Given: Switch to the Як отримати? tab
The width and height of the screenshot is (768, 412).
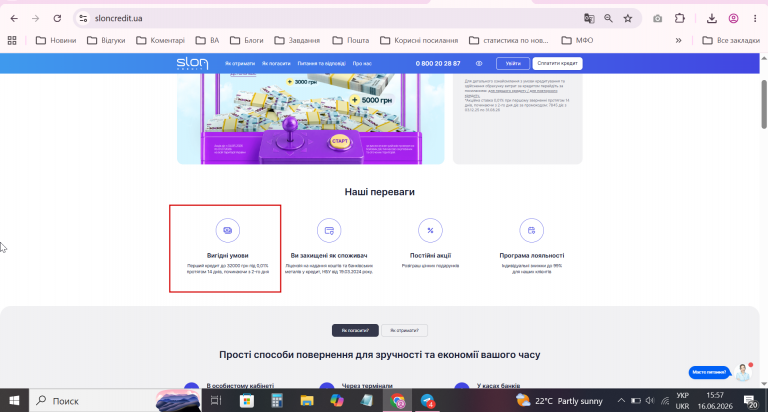Looking at the screenshot, I should pos(404,331).
